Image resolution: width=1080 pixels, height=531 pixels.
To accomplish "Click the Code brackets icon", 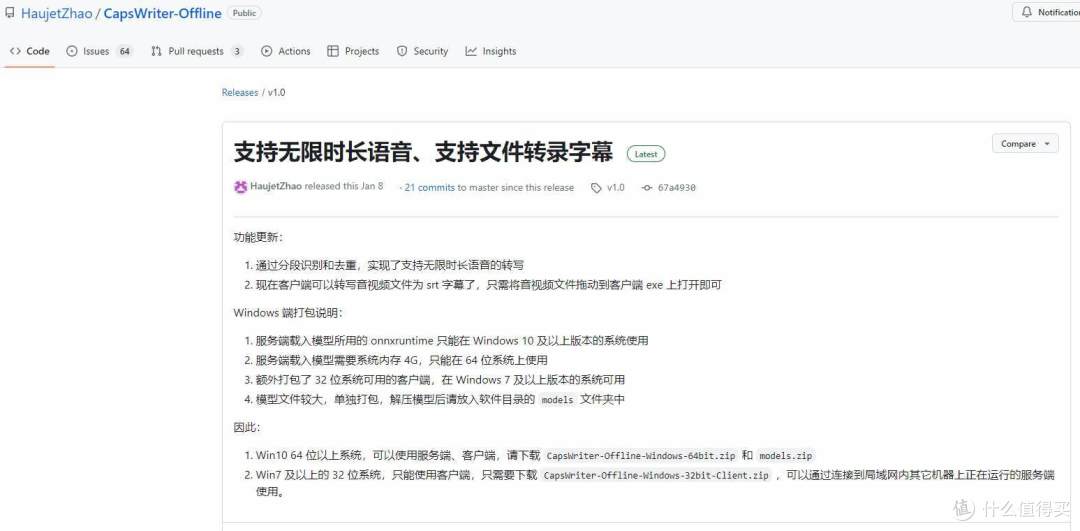I will coord(15,51).
